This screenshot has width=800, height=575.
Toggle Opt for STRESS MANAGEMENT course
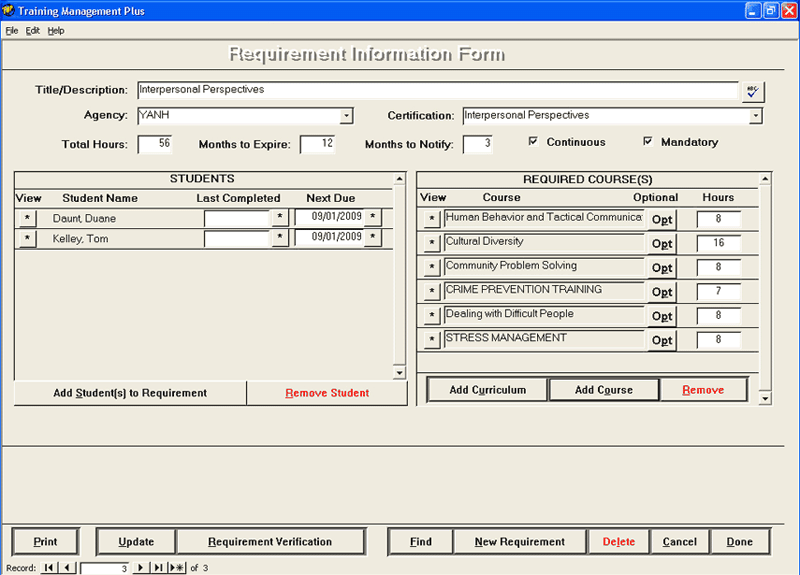click(x=661, y=340)
